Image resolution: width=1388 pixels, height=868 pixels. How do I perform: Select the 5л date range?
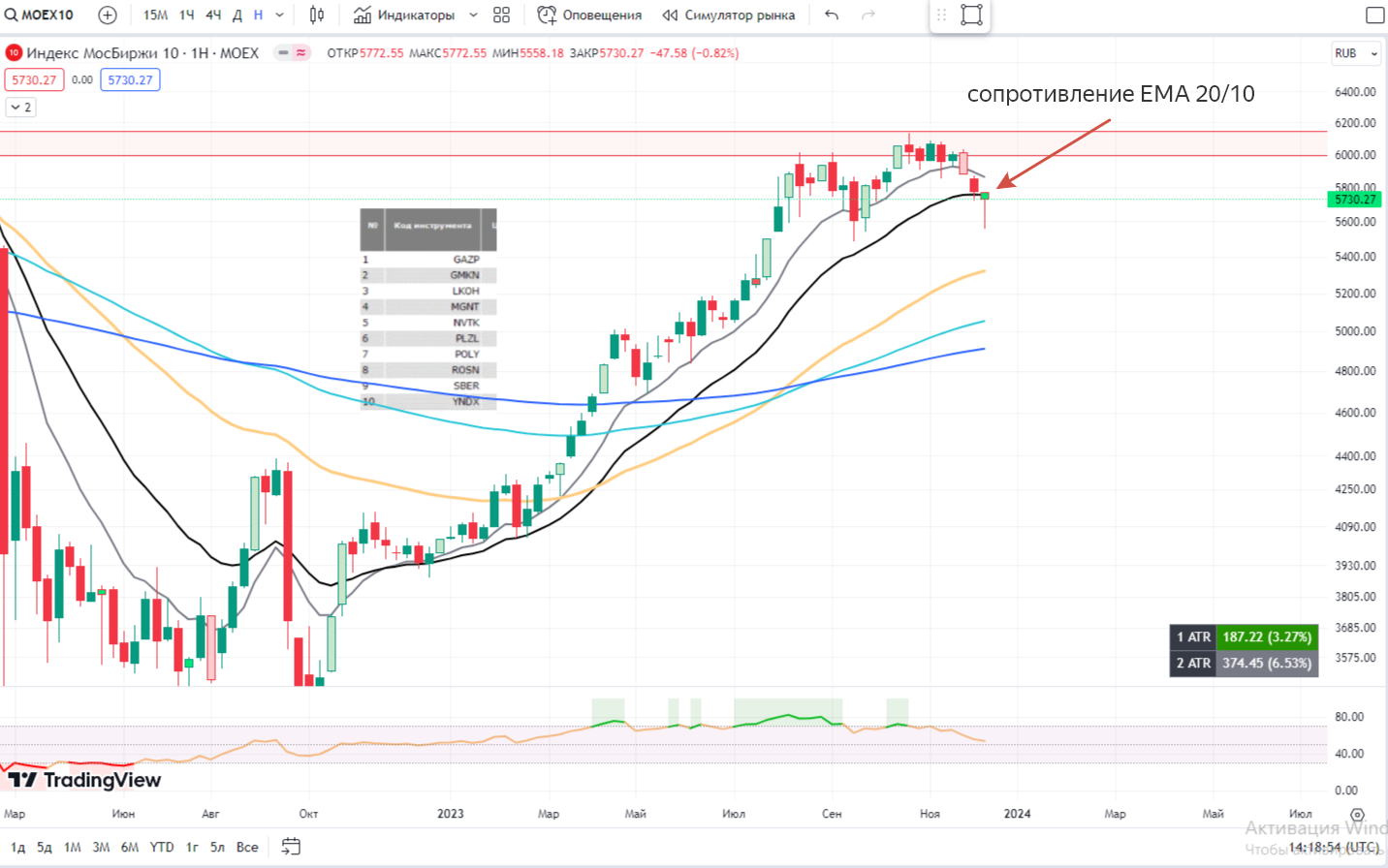pos(218,847)
